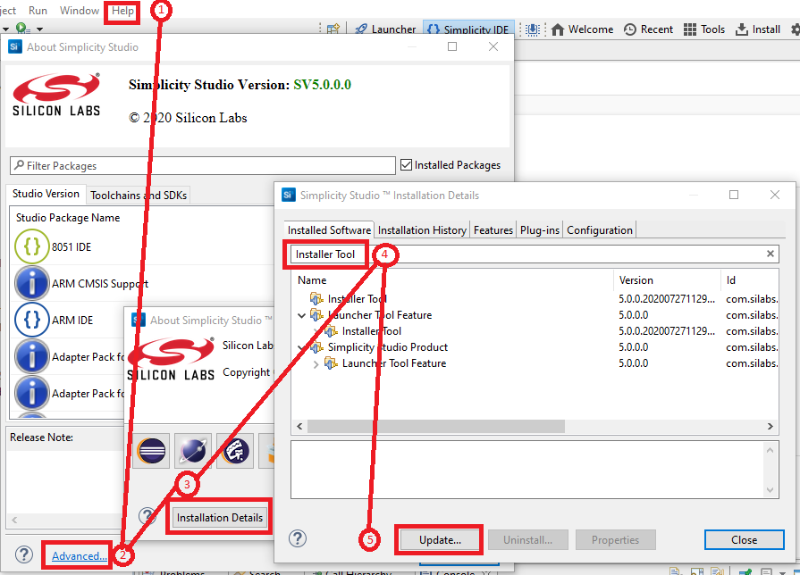Click Close in Installation Details dialog

(x=744, y=540)
